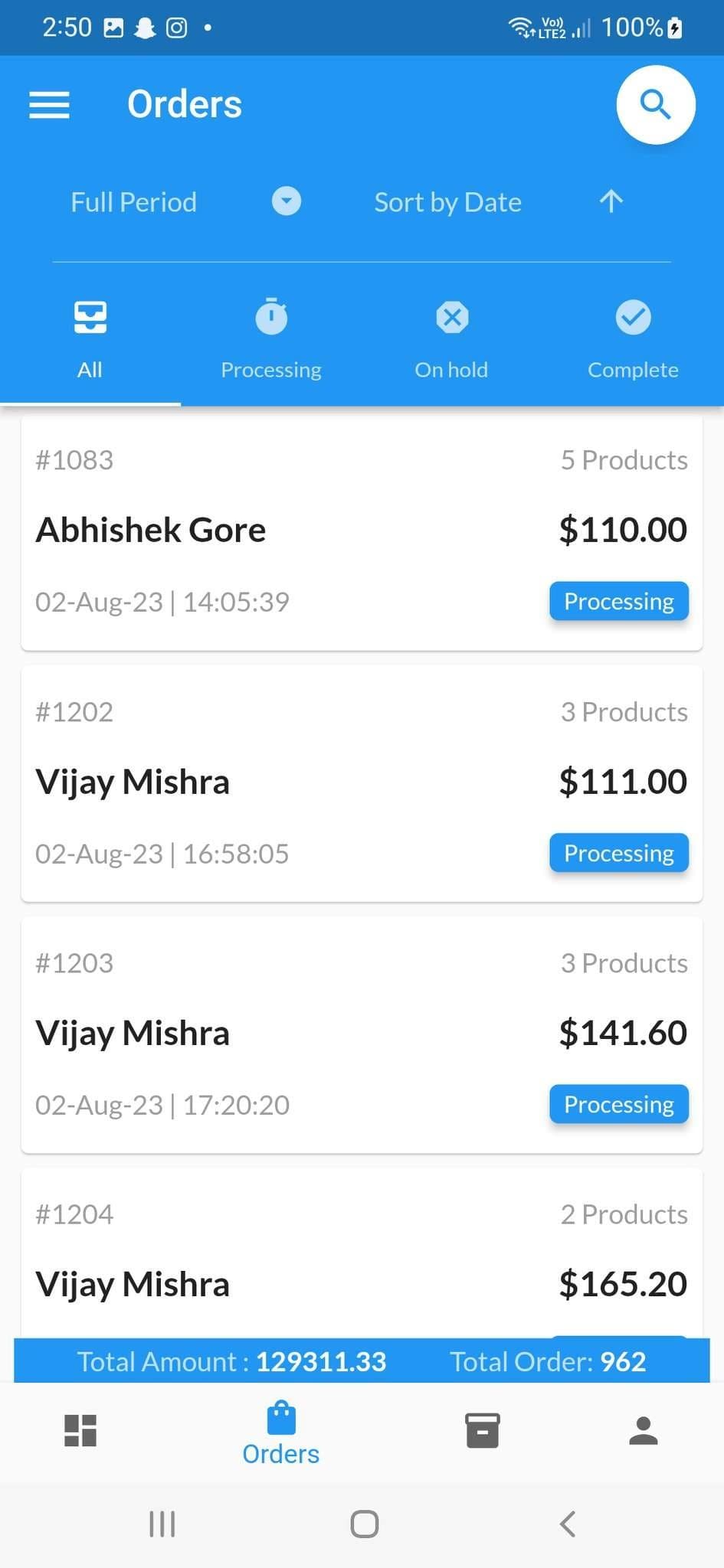Expand the Full Period dropdown arrow

click(x=287, y=202)
